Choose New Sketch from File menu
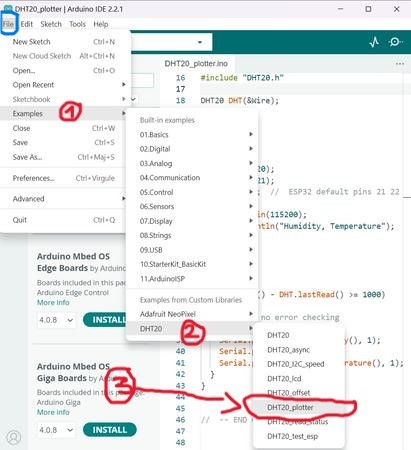Viewport: 411px width, 450px height. [63, 42]
